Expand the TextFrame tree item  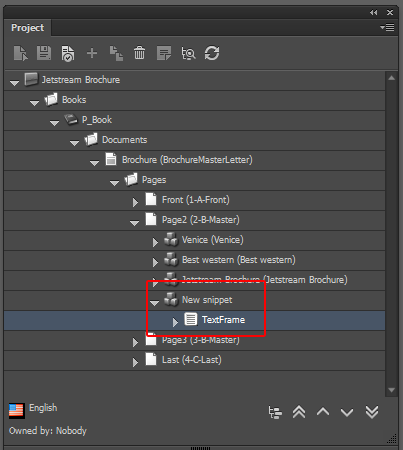(x=175, y=322)
